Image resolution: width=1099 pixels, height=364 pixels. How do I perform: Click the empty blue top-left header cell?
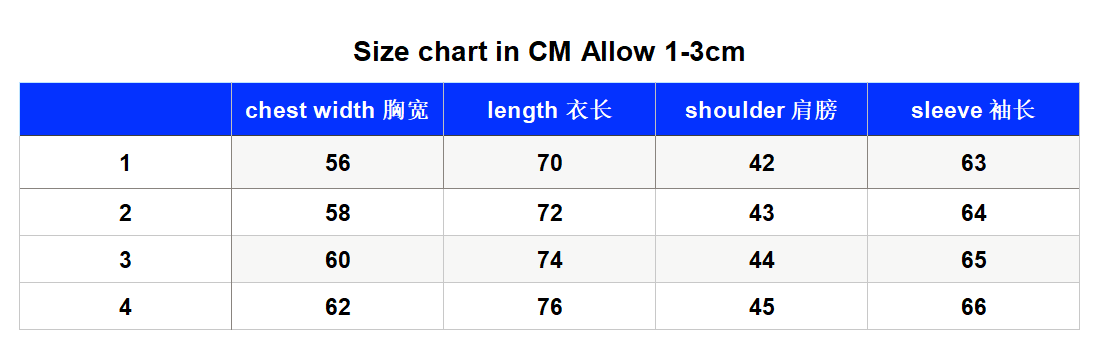(125, 110)
